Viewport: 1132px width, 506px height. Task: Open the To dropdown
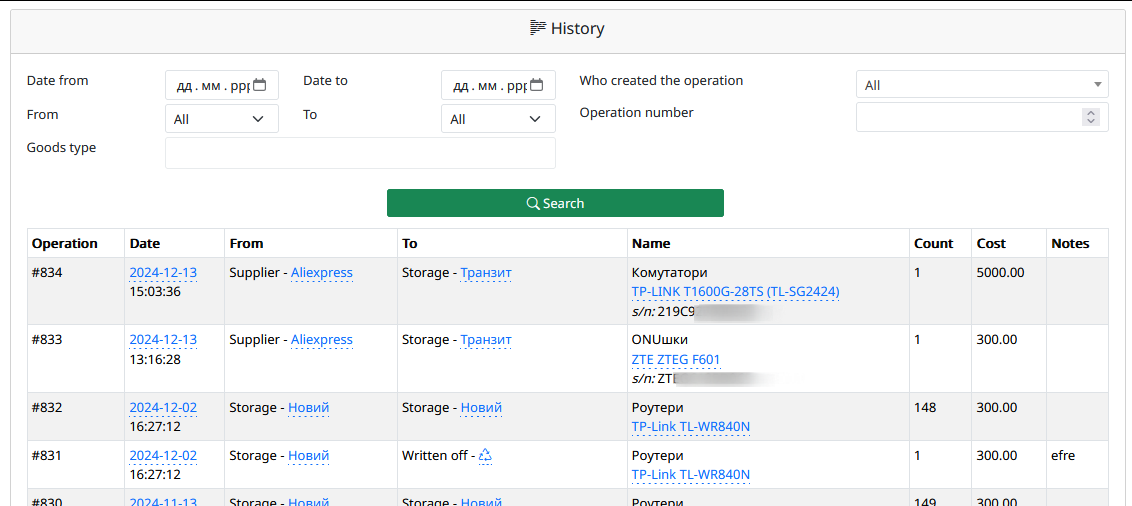pos(498,118)
